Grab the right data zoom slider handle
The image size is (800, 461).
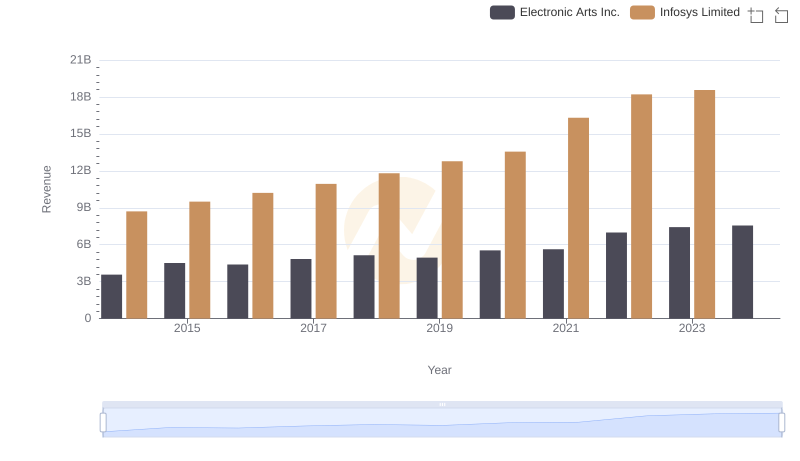tap(781, 423)
